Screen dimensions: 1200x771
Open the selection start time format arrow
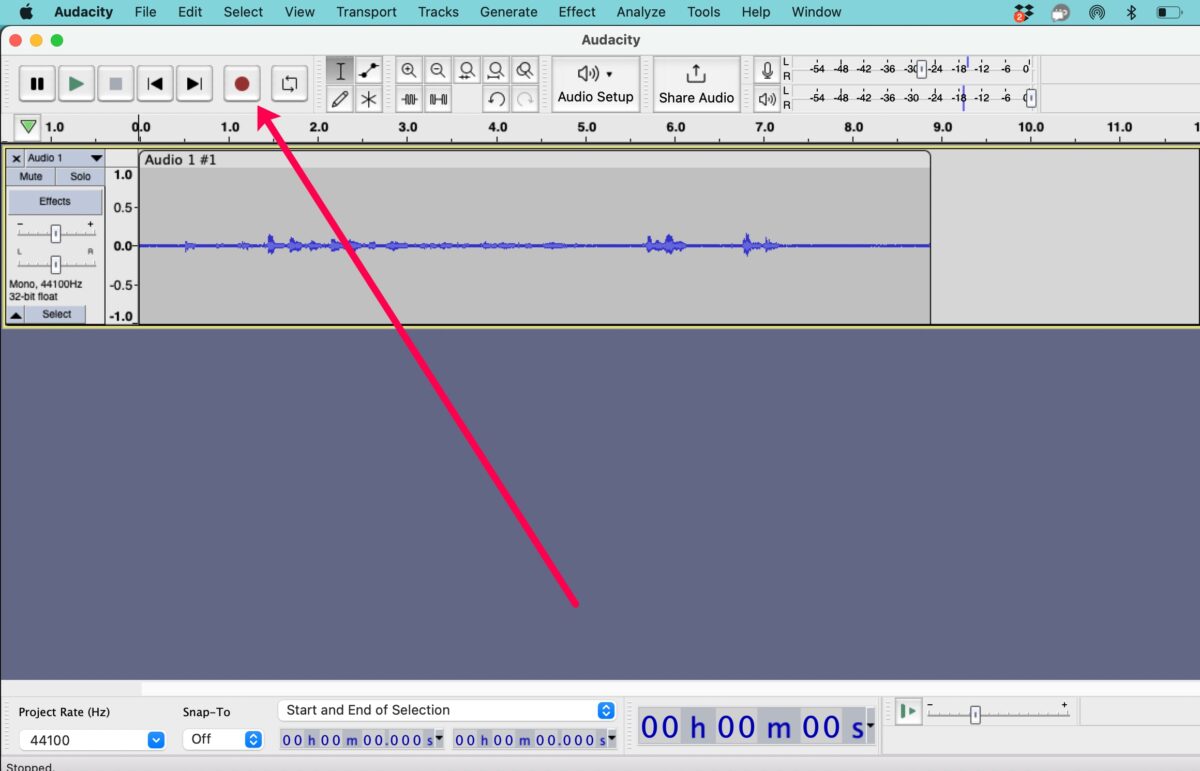coord(440,740)
